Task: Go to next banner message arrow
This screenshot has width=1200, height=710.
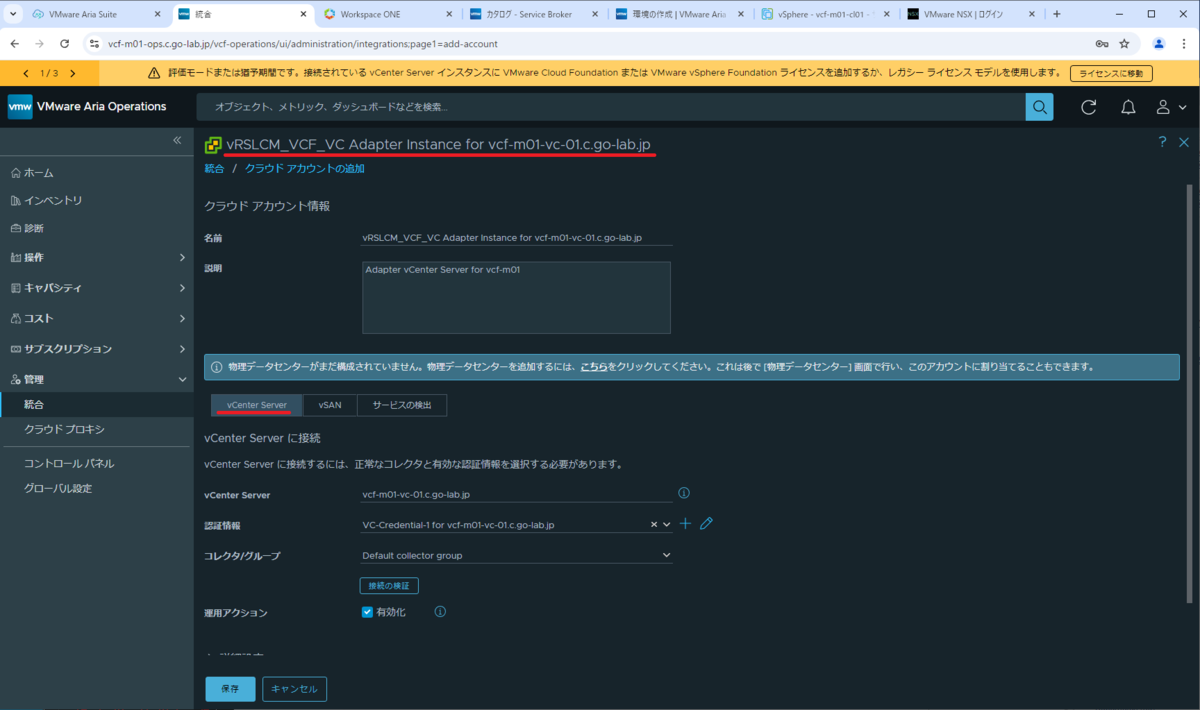Action: click(72, 73)
